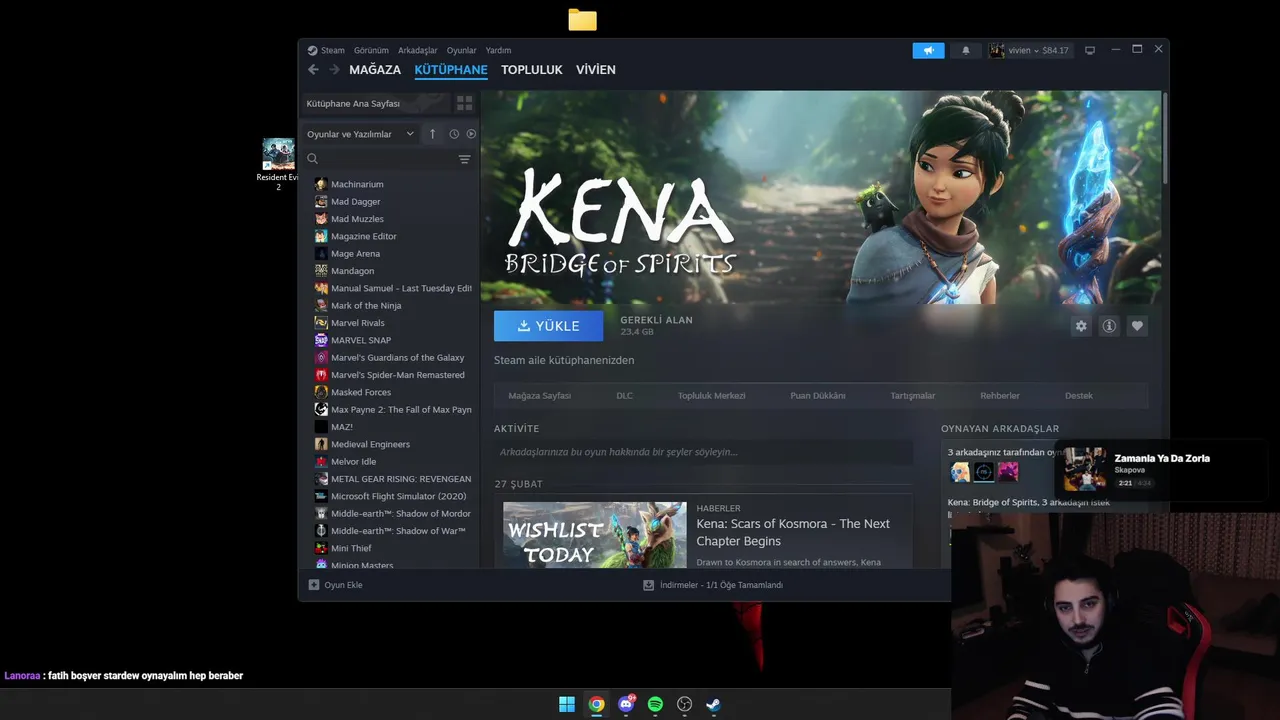
Task: Open the Yardım menu
Action: (498, 50)
